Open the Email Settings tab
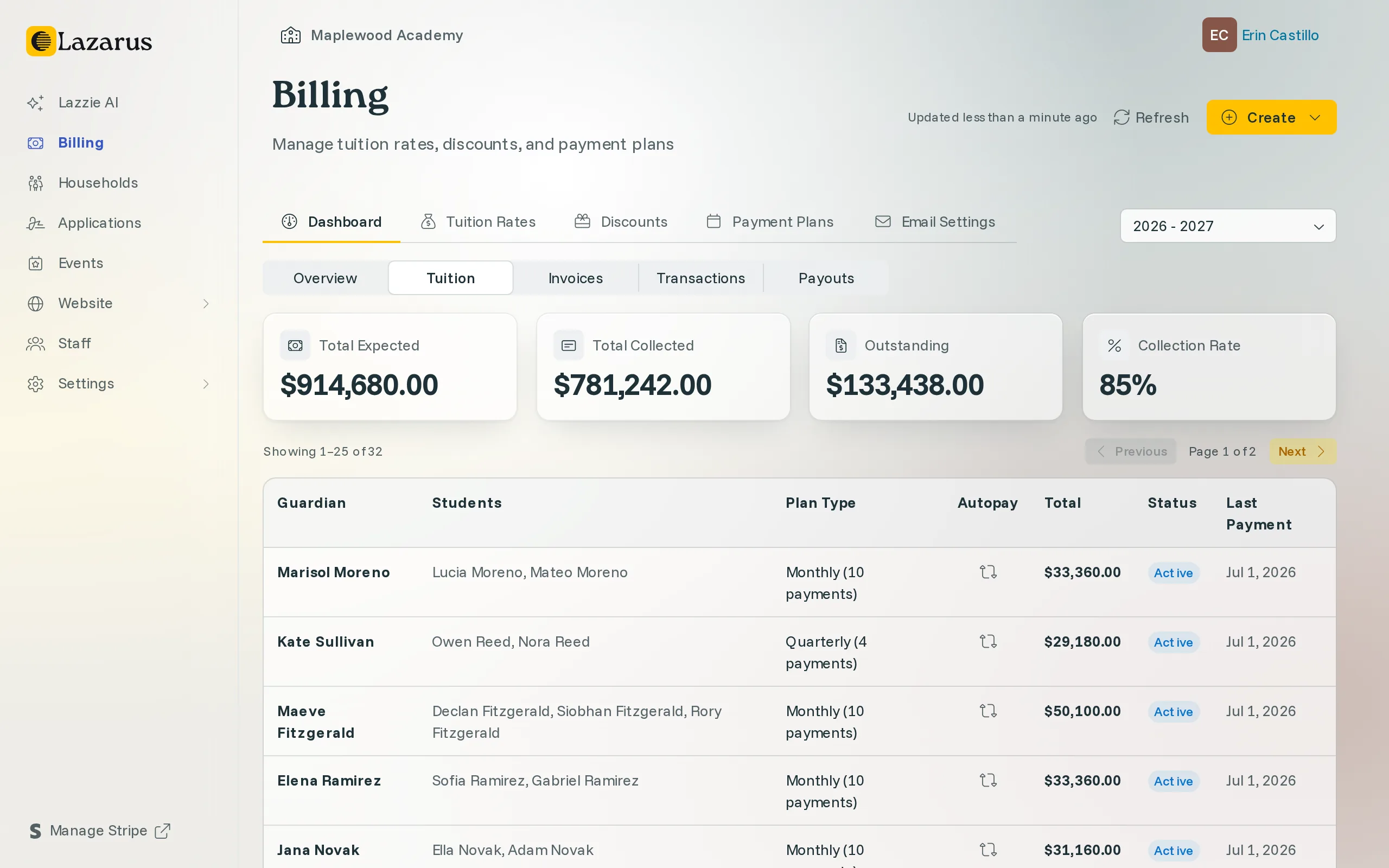Image resolution: width=1389 pixels, height=868 pixels. point(935,221)
